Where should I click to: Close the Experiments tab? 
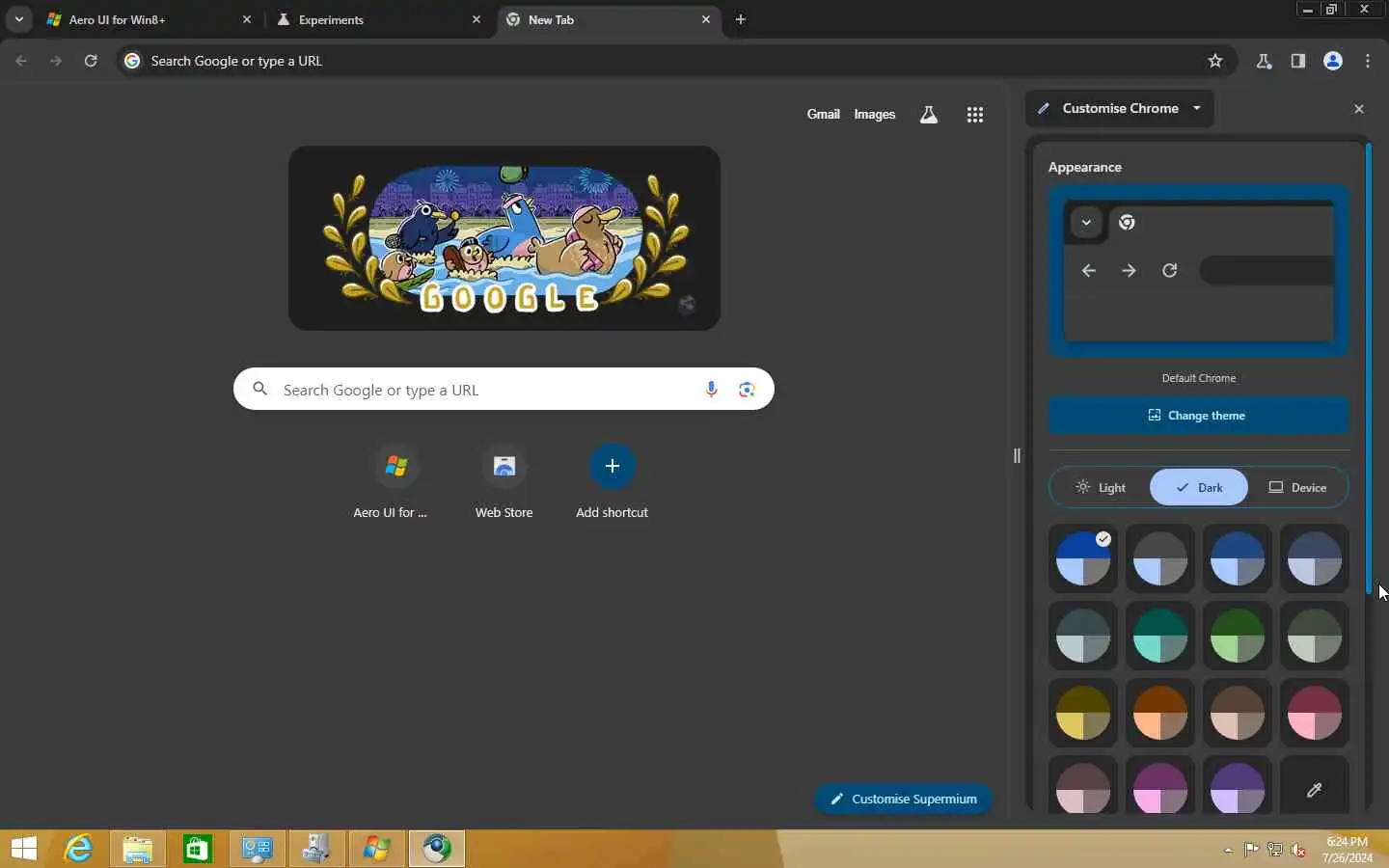tap(477, 19)
